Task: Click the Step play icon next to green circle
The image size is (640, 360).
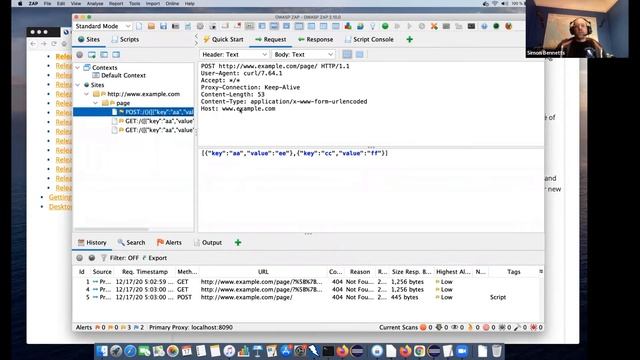Action: pyautogui.click(x=397, y=26)
